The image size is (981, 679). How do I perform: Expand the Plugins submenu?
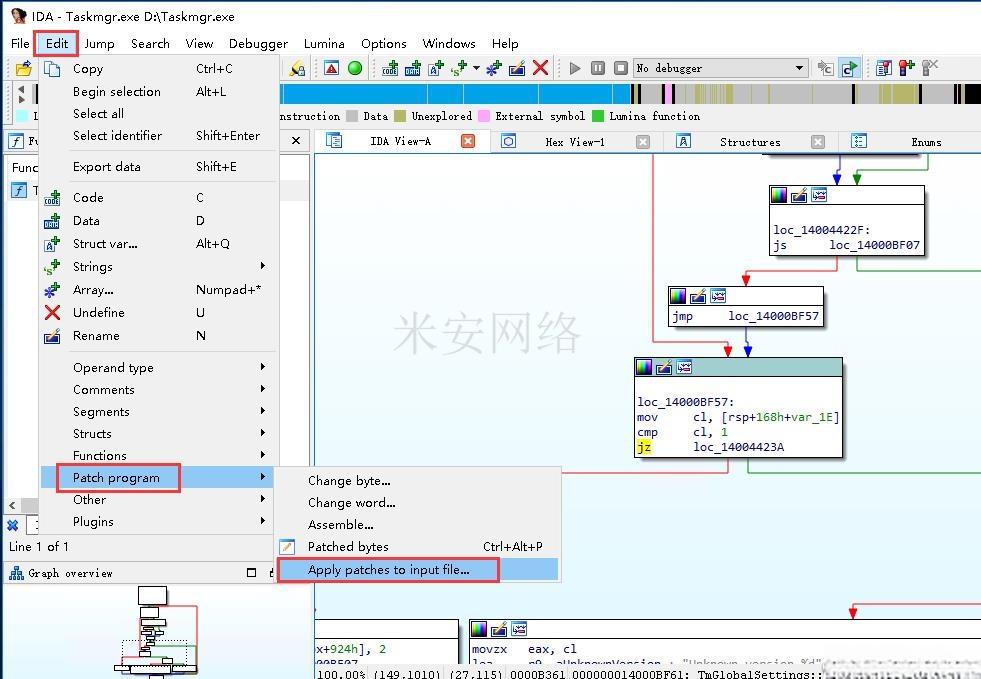pyautogui.click(x=160, y=521)
